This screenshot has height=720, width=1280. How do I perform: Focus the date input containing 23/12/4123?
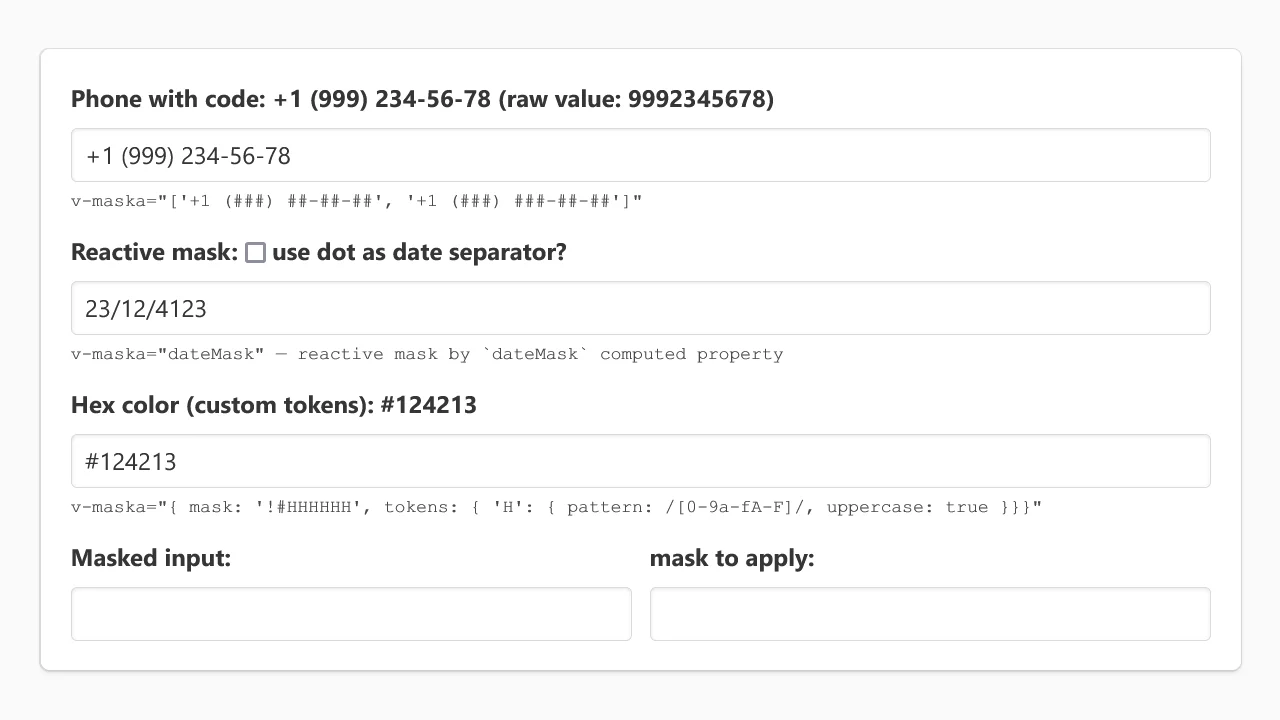coord(640,308)
